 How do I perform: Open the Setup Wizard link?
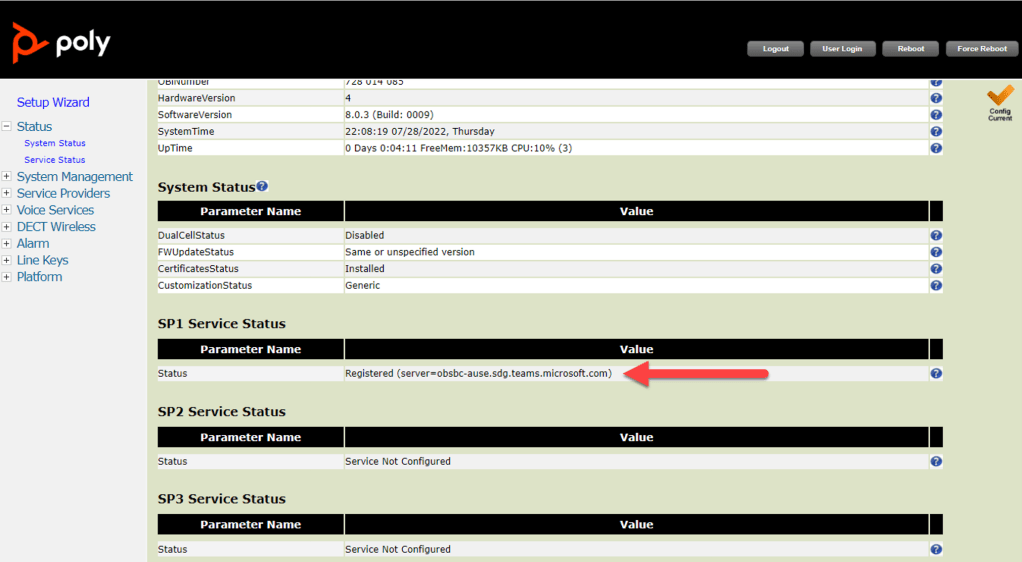tap(53, 102)
